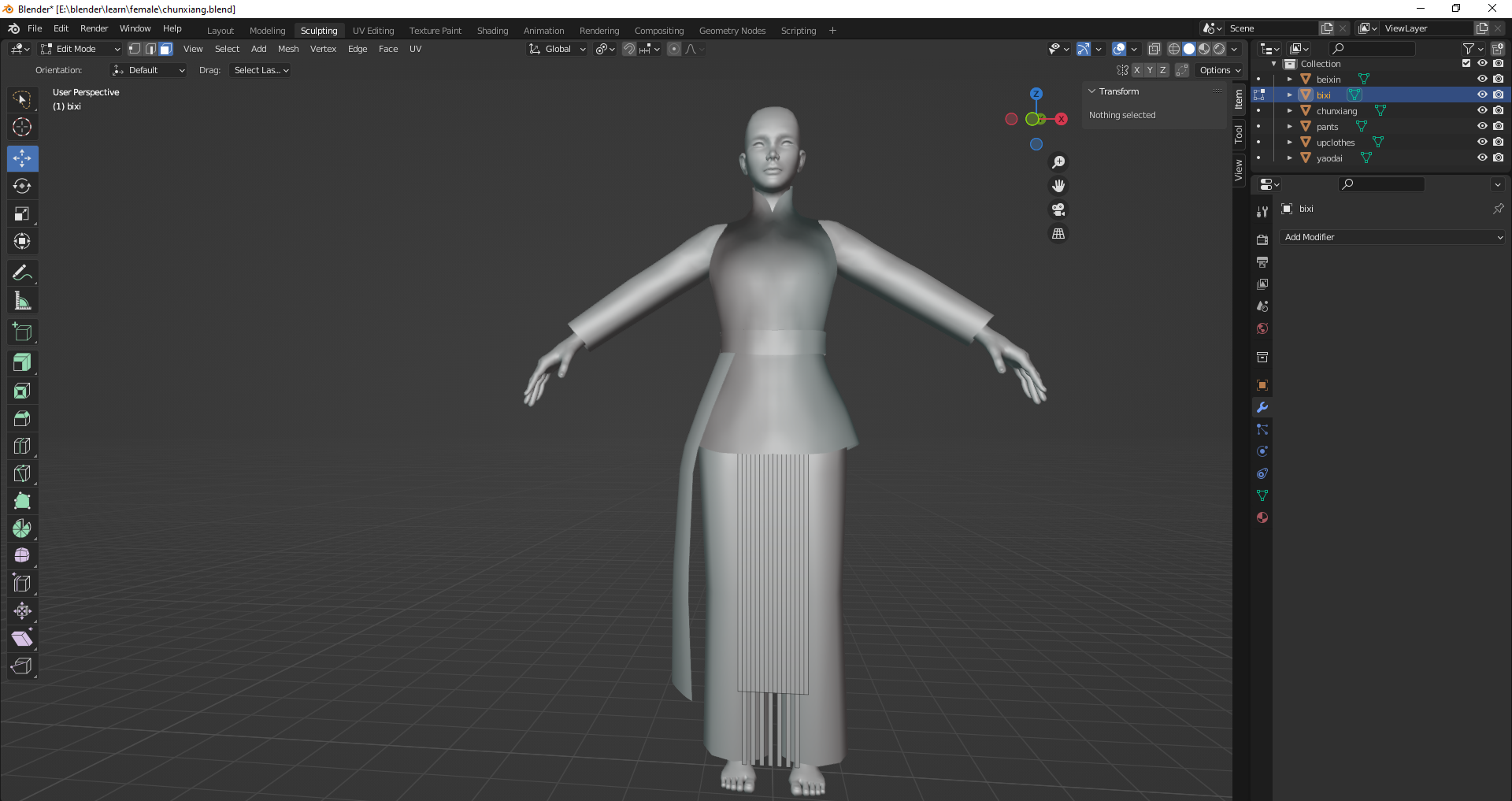Select the Loop Cut tool
1512x801 pixels.
(22, 446)
